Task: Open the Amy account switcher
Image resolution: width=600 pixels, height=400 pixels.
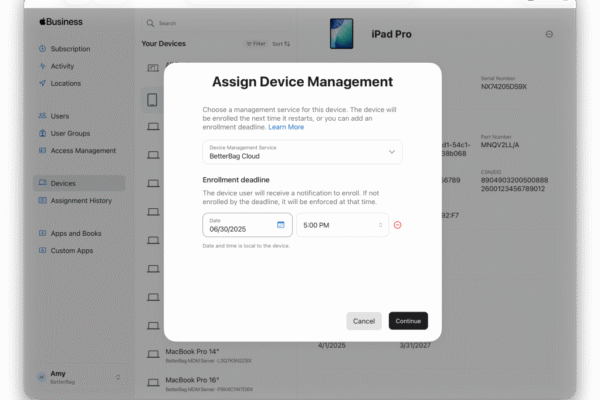Action: [x=79, y=377]
